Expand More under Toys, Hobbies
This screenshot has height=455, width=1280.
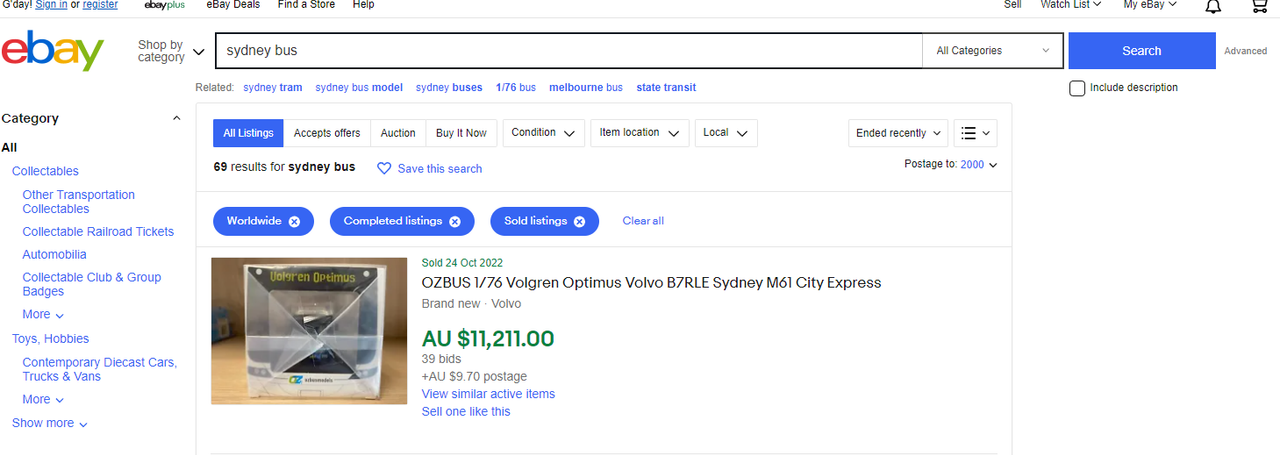43,400
